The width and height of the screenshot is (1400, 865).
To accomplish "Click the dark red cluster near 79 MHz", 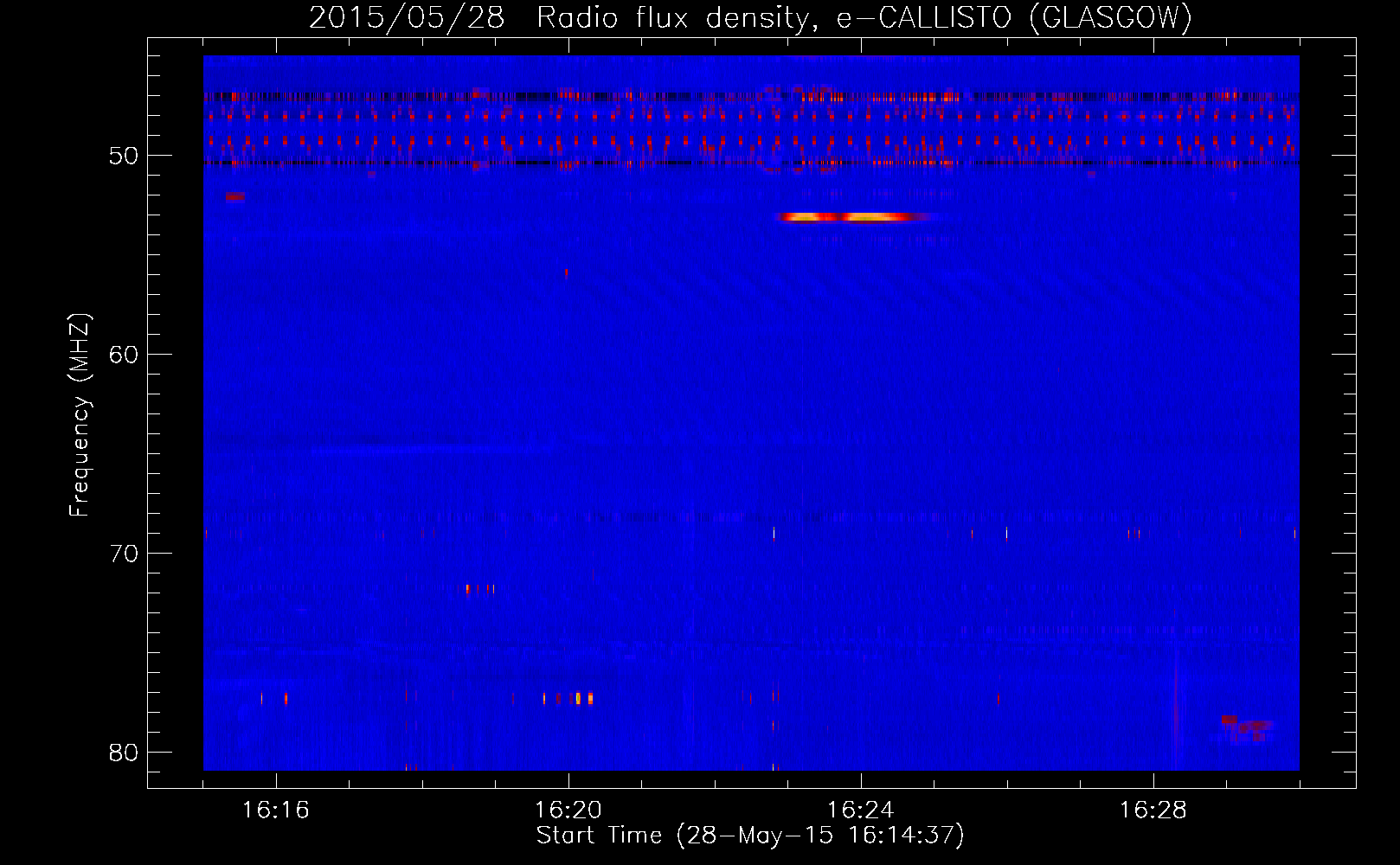I will (x=1246, y=728).
